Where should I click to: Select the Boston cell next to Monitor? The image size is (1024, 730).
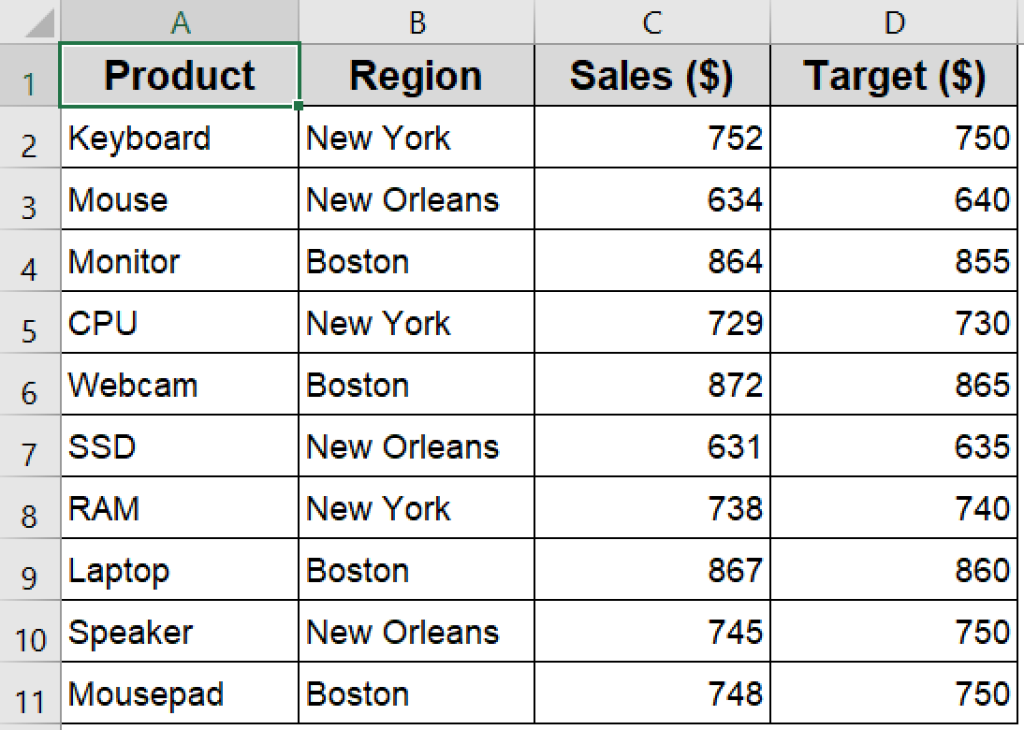[416, 261]
